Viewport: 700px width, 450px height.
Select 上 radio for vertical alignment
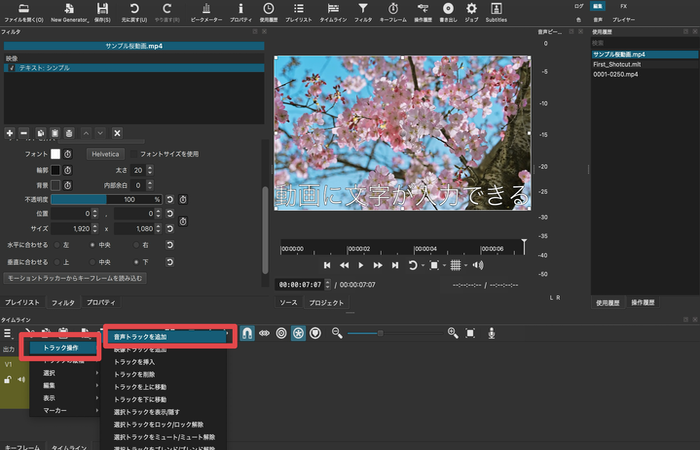57,261
